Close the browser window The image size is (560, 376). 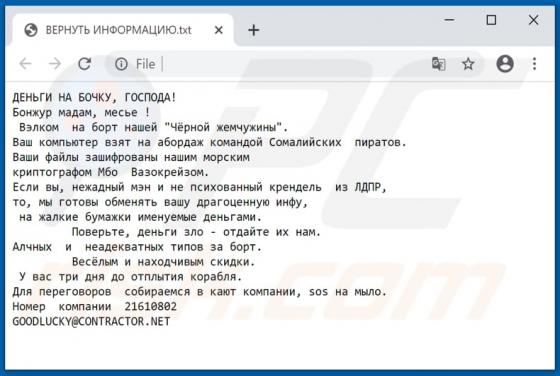tap(534, 20)
